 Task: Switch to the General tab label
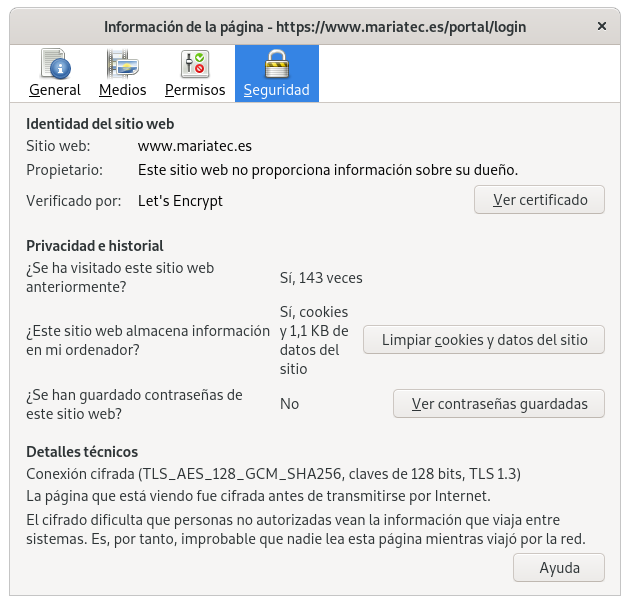coord(55,90)
